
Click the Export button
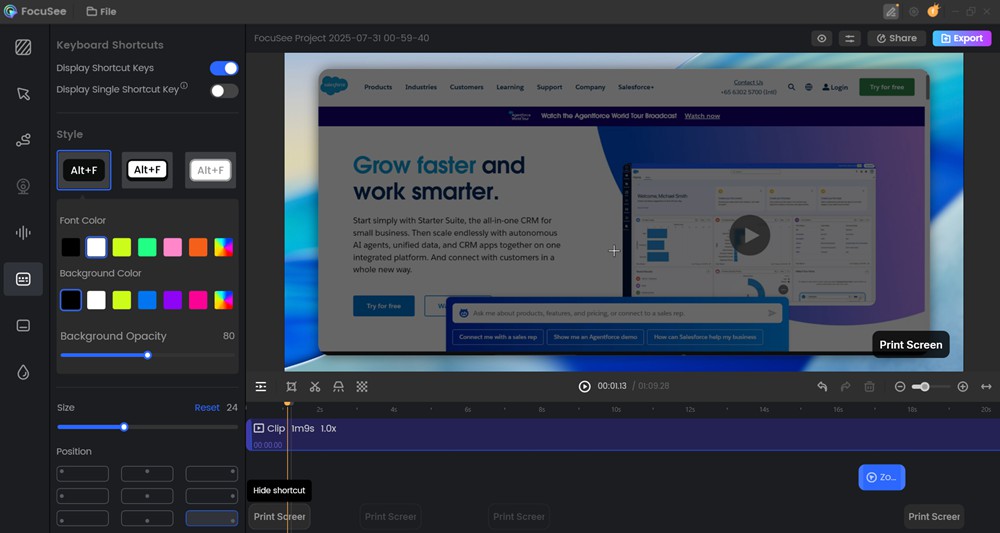tap(962, 38)
